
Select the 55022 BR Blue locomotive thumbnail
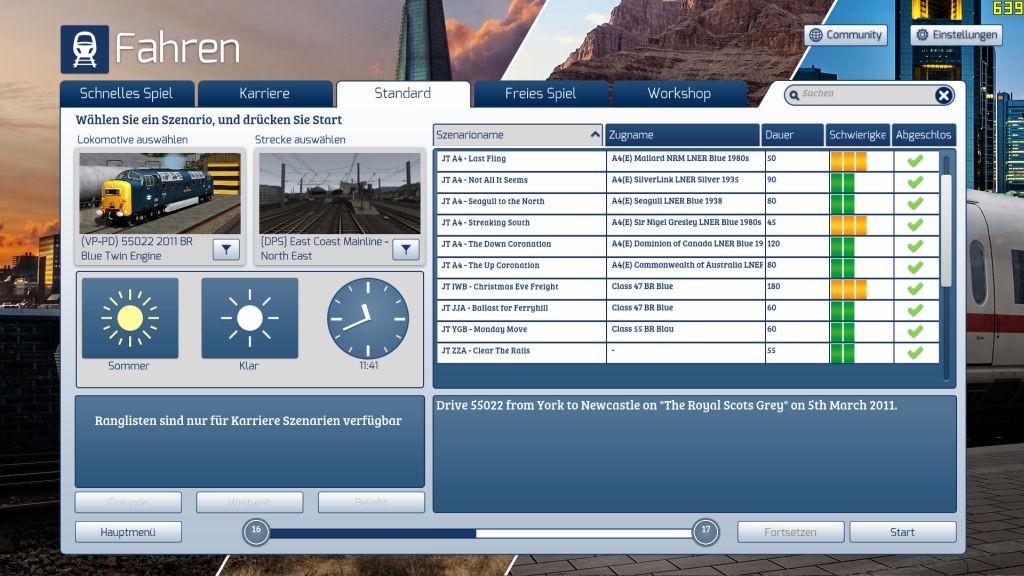tap(160, 193)
